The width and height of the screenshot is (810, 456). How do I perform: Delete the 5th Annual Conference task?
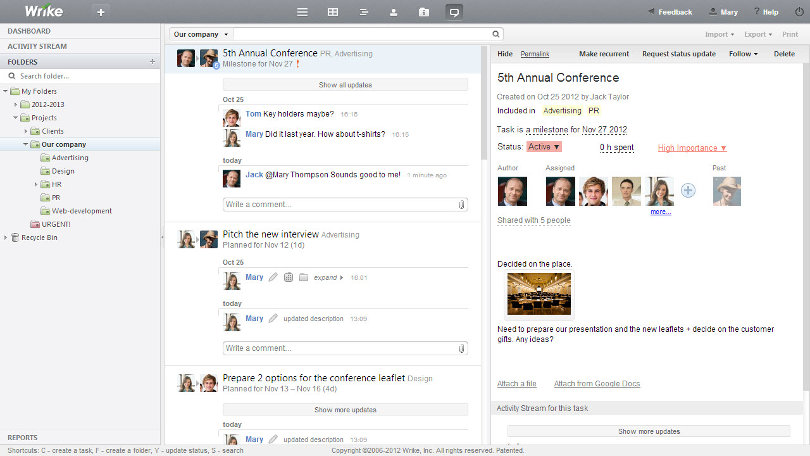[784, 54]
